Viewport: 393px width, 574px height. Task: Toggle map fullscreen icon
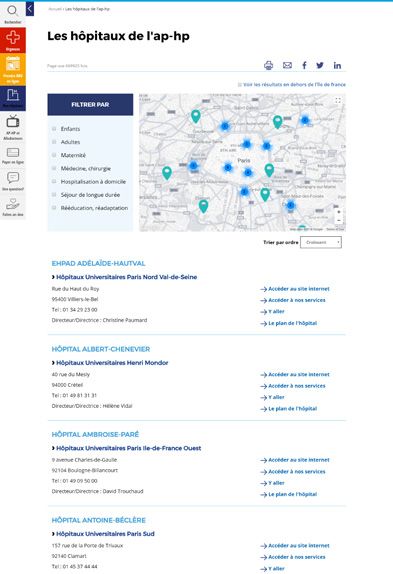pos(338,100)
